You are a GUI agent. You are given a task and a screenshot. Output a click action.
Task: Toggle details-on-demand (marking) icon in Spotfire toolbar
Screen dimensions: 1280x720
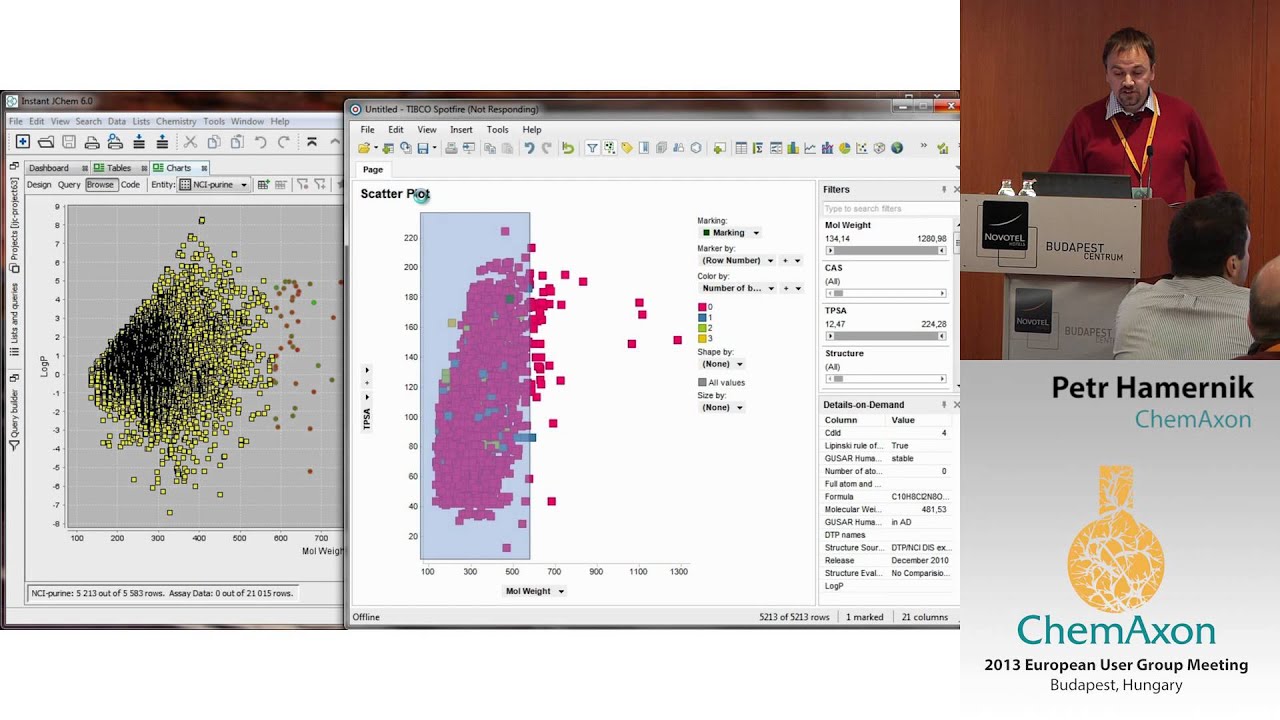click(609, 148)
